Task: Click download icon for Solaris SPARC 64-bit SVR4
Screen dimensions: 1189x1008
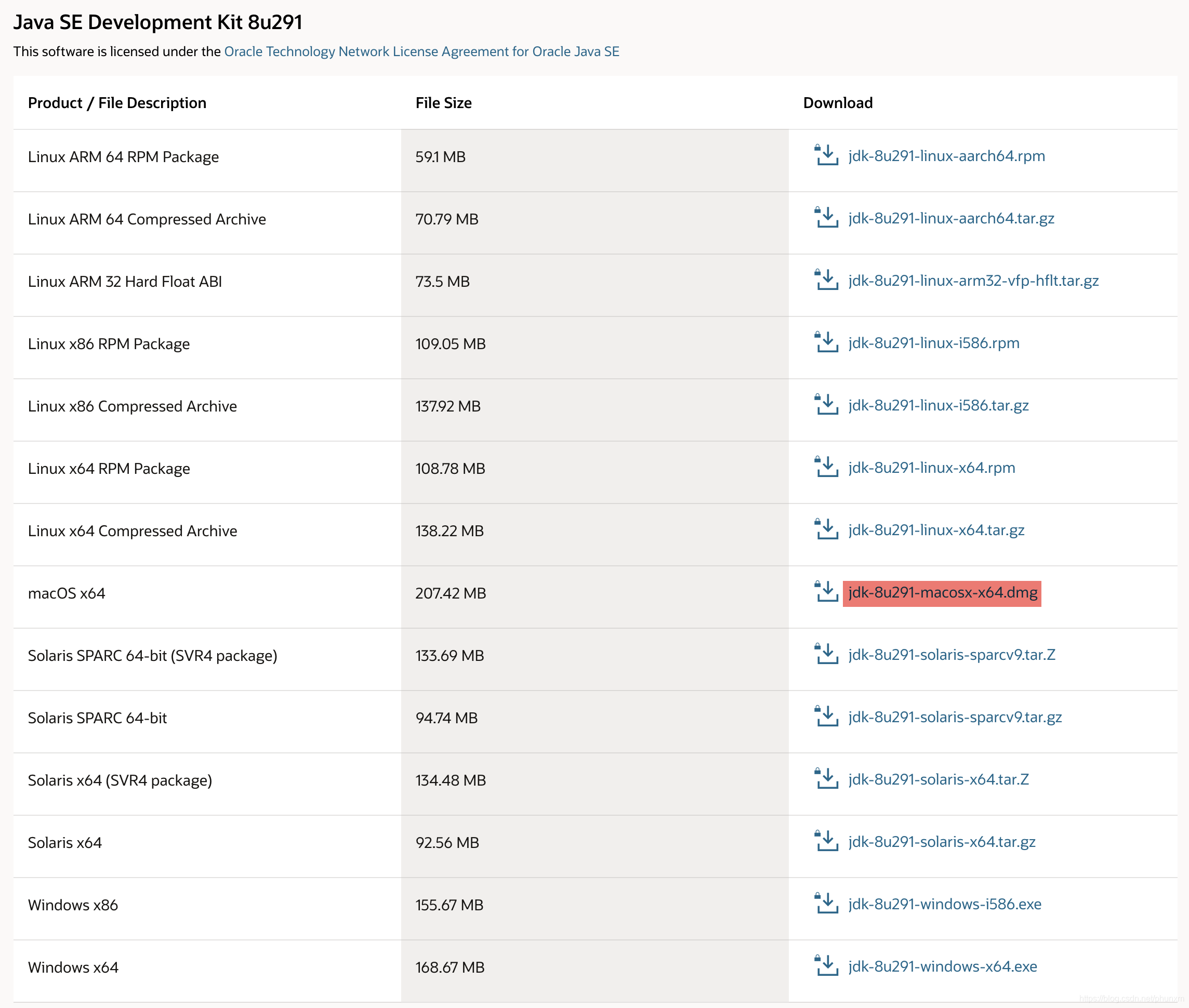Action: click(826, 654)
